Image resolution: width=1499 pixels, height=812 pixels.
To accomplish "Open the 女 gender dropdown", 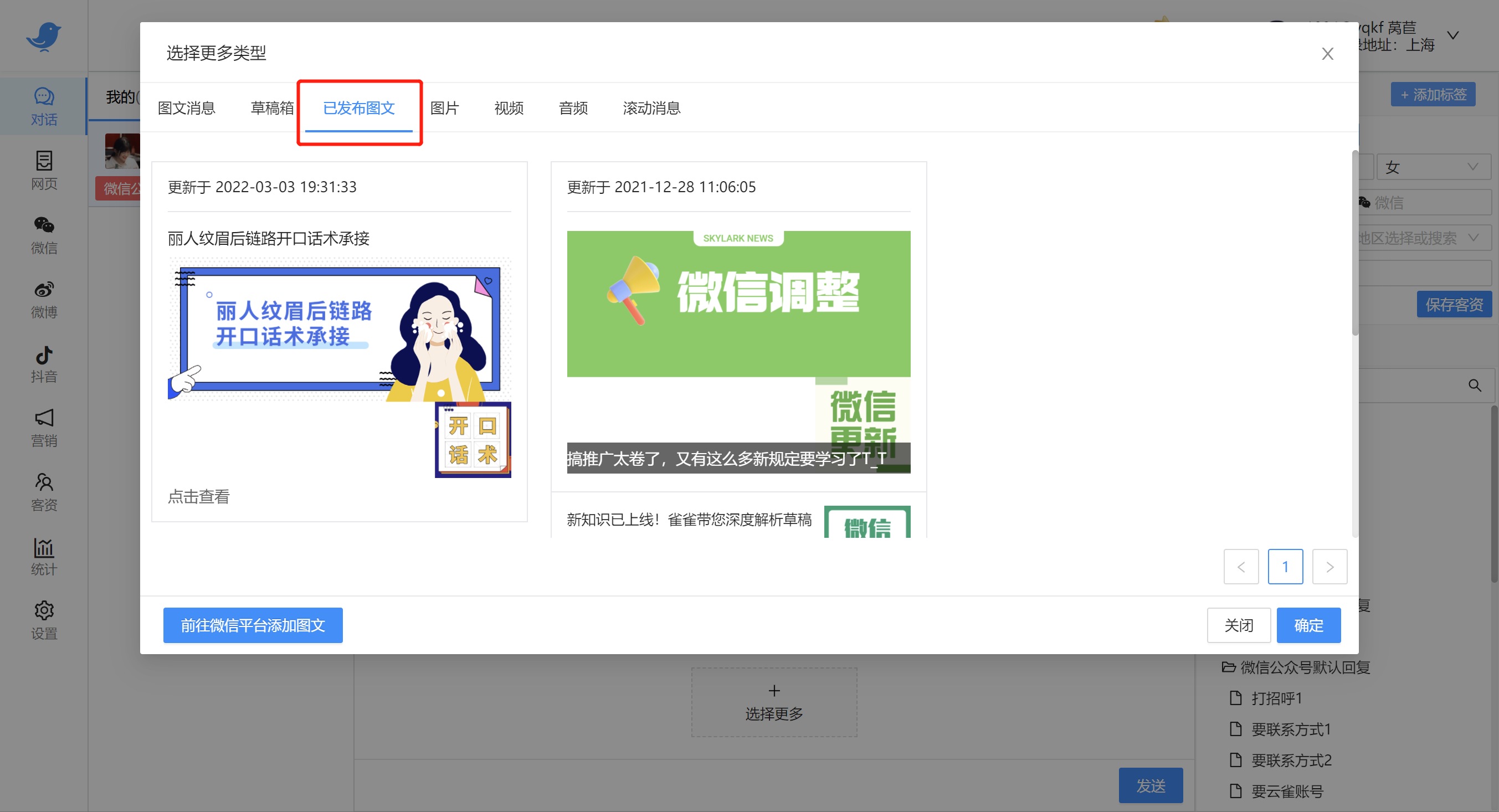I will (1433, 166).
